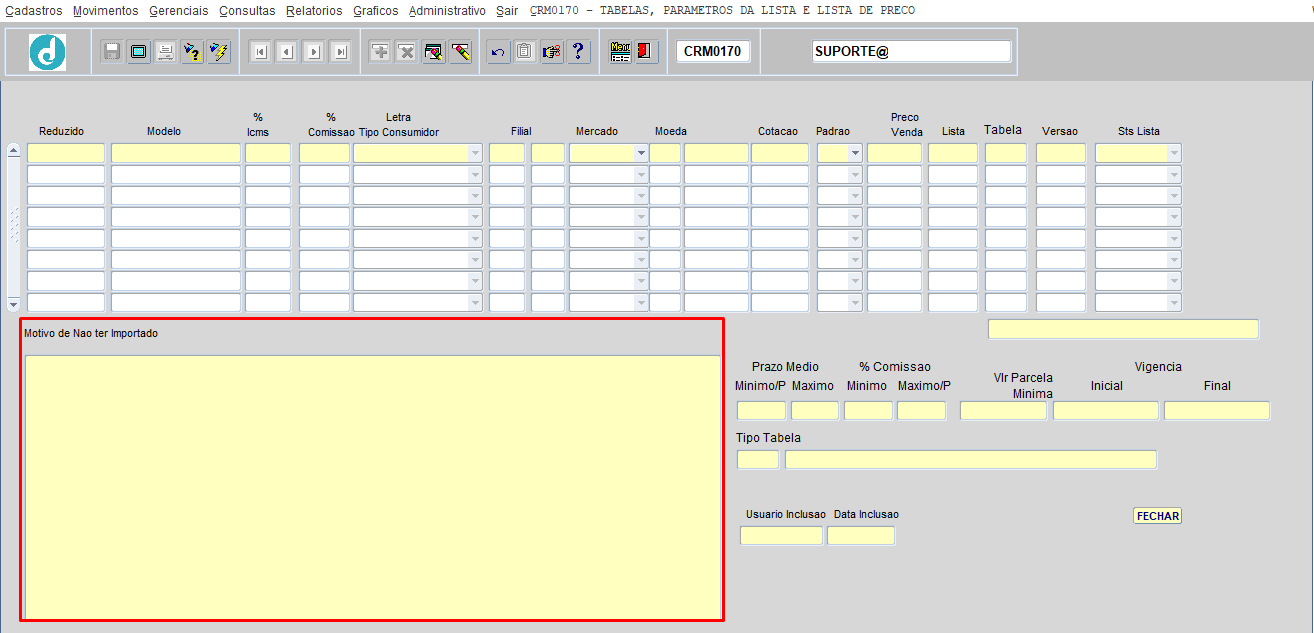Open the Consultas menu
The height and width of the screenshot is (633, 1314).
click(x=247, y=11)
